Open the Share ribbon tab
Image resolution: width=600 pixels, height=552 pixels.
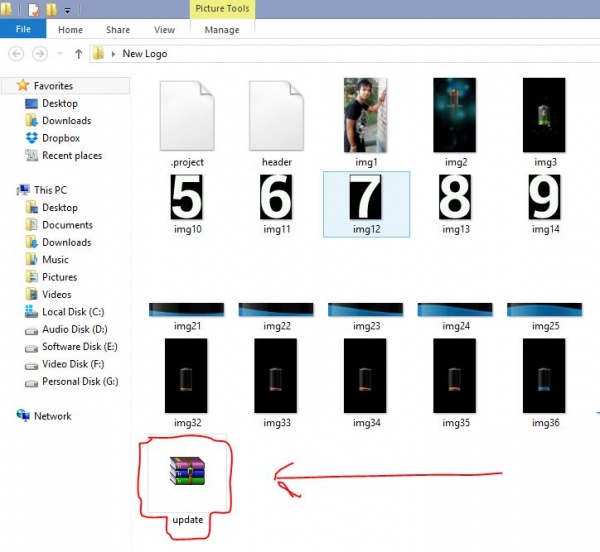click(x=118, y=30)
